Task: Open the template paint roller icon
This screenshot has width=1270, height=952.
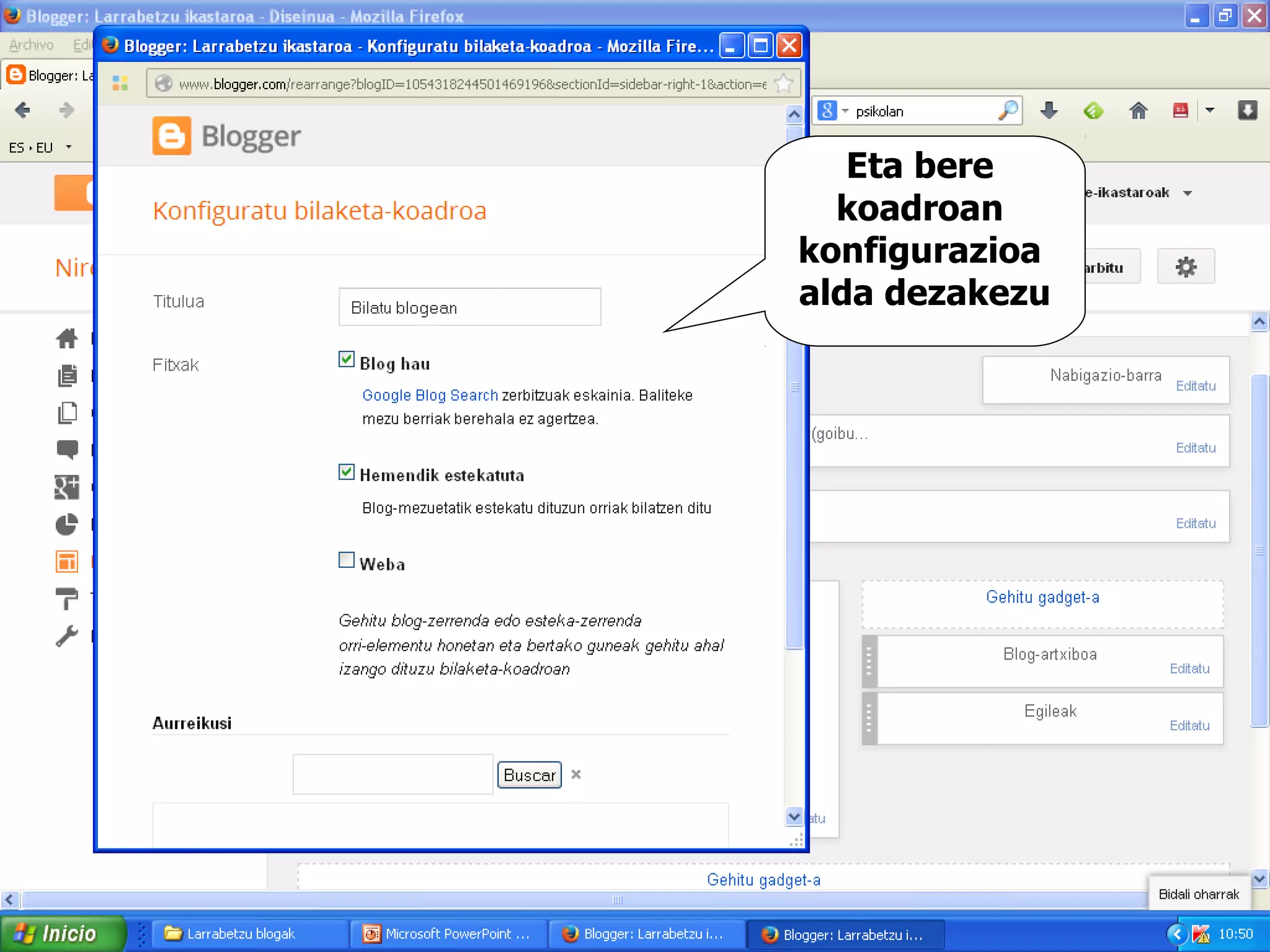Action: (x=67, y=599)
